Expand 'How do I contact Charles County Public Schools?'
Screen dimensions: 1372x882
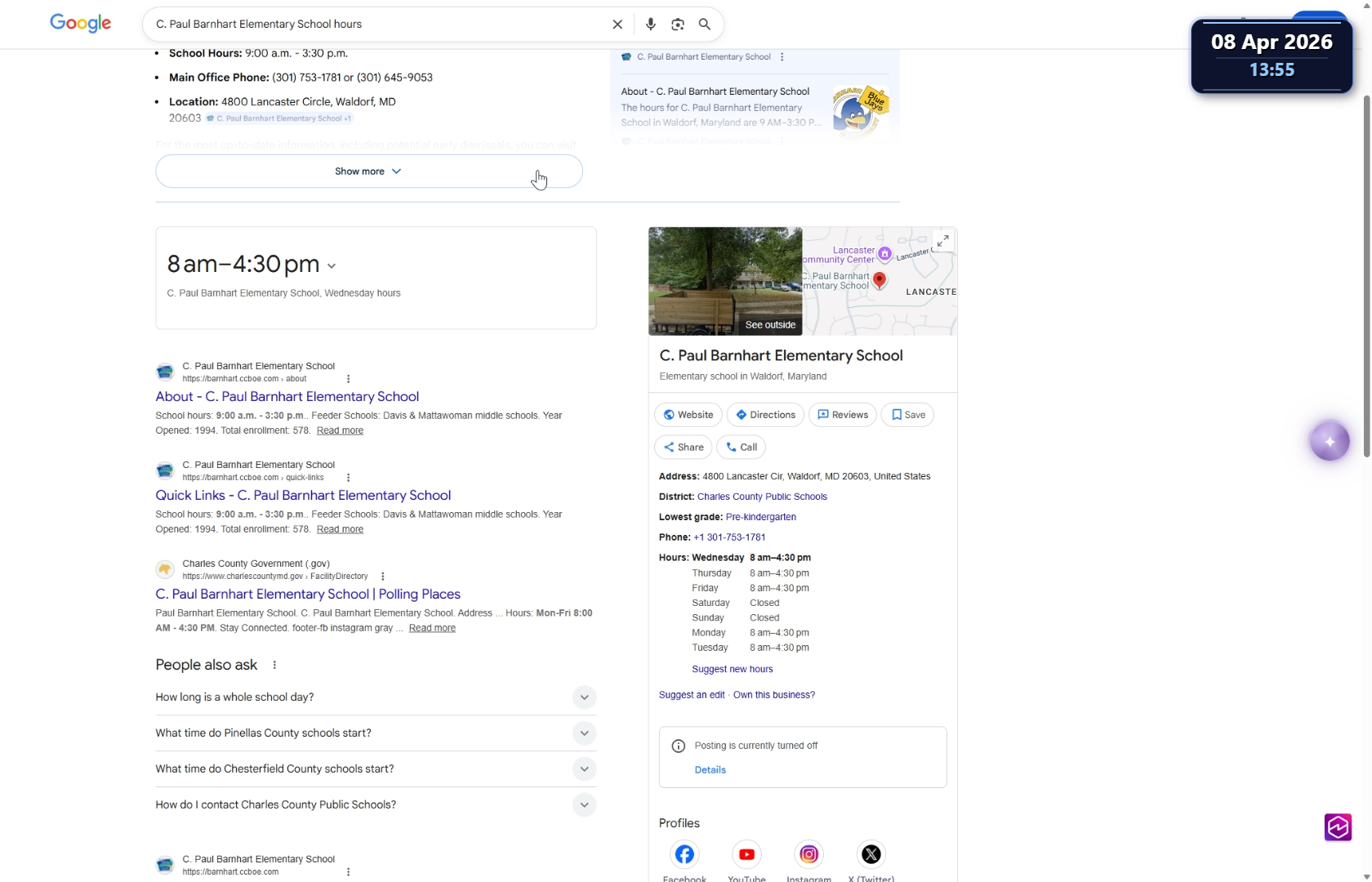376,805
